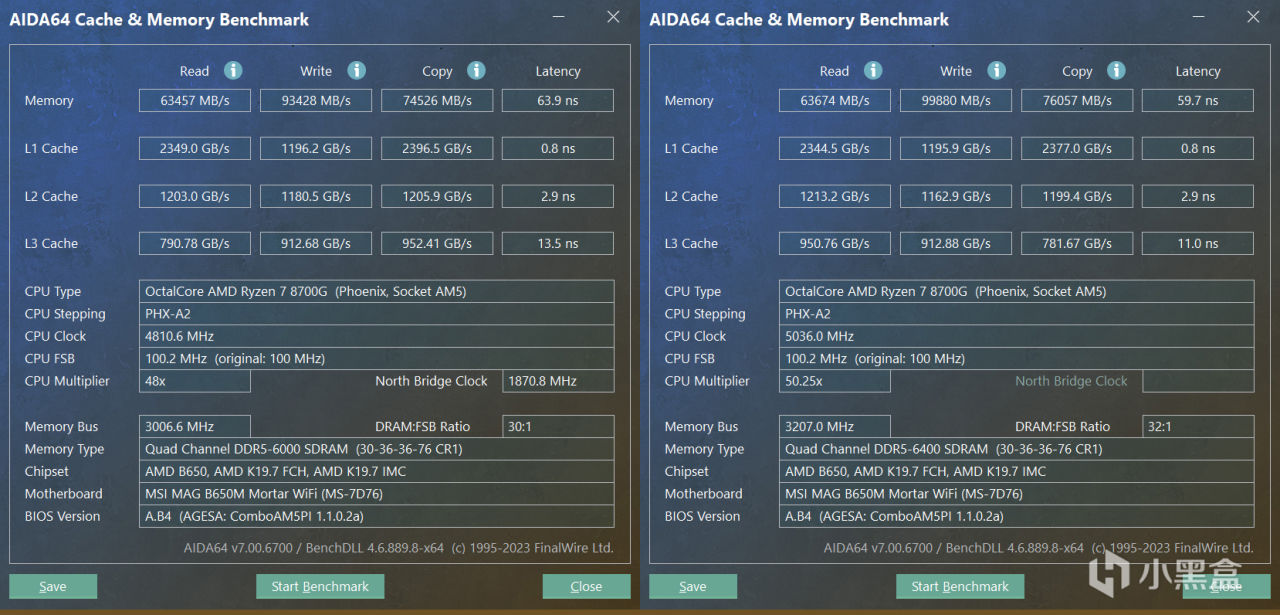Image resolution: width=1280 pixels, height=615 pixels.
Task: Click the Copy info icon in left window
Action: click(x=476, y=70)
